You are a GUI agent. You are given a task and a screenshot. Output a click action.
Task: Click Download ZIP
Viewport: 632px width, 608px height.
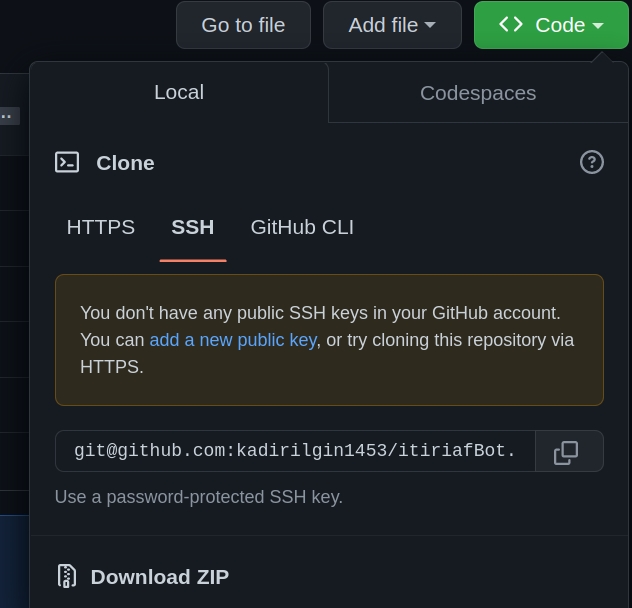(160, 577)
